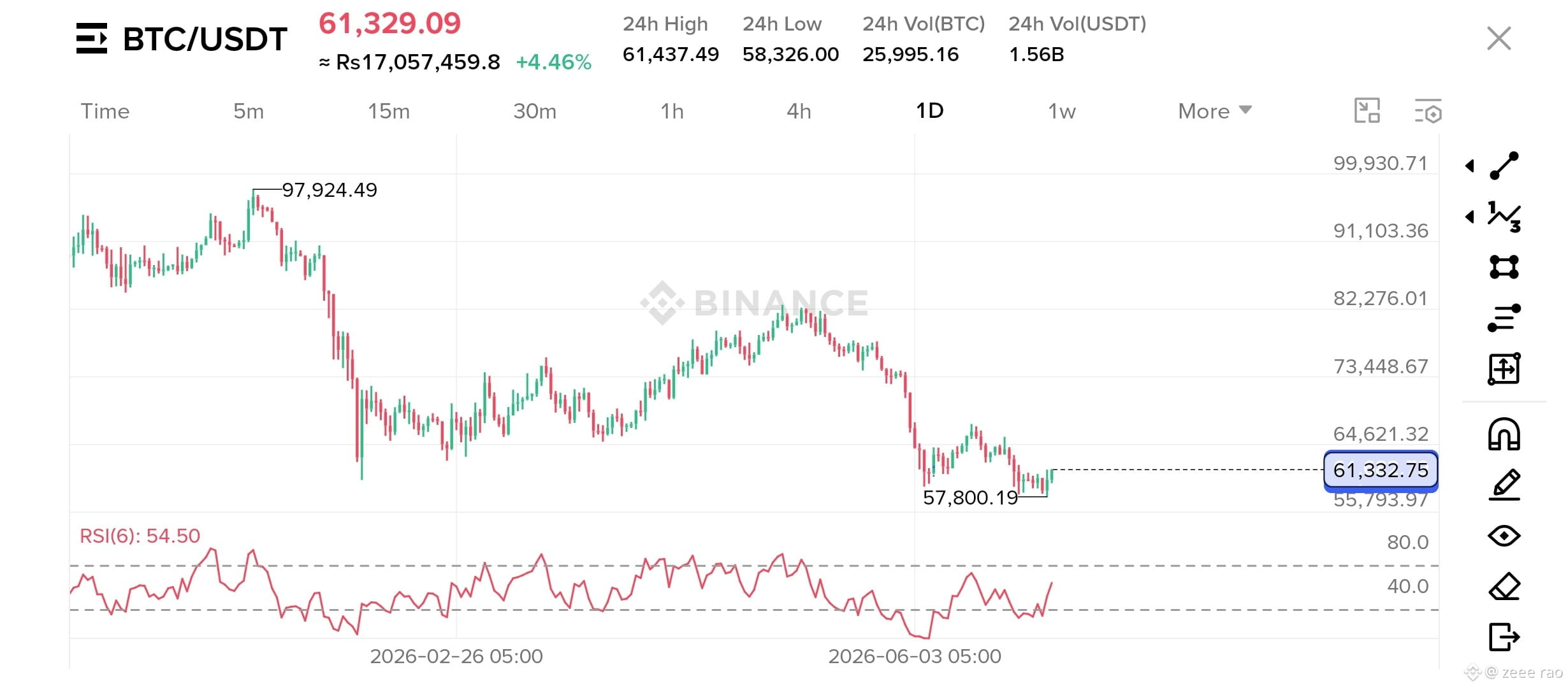Exit drawing mode with the exit icon
The height and width of the screenshot is (688, 1568).
click(1504, 637)
